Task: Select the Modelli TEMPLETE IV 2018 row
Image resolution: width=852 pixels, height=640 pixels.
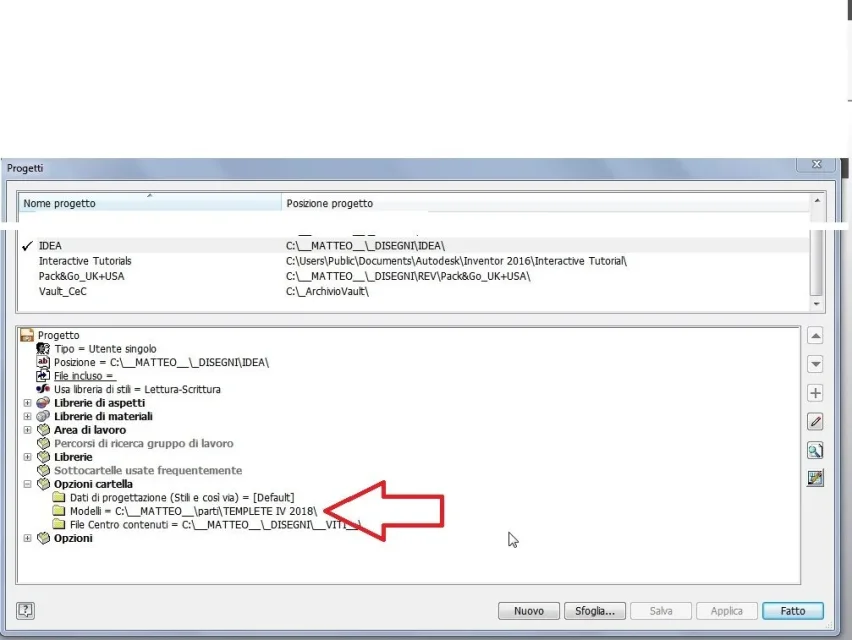Action: click(x=193, y=511)
